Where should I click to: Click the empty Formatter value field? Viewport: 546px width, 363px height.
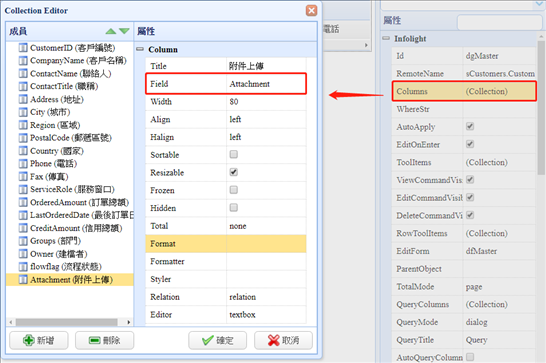[x=266, y=261]
